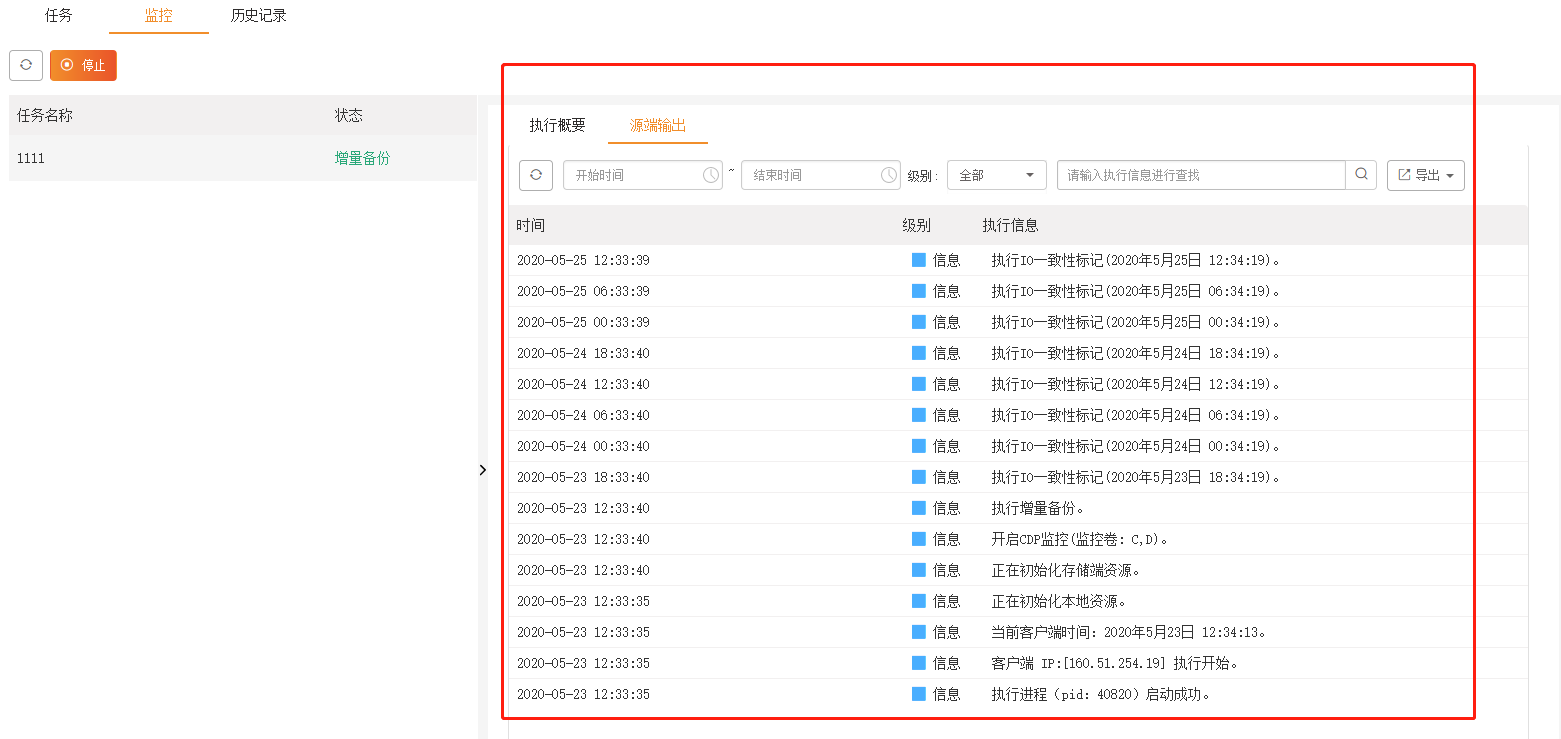Click timestamp 2020-05-25 12:33:39
Screen dimensions: 1561x739
coord(583,260)
